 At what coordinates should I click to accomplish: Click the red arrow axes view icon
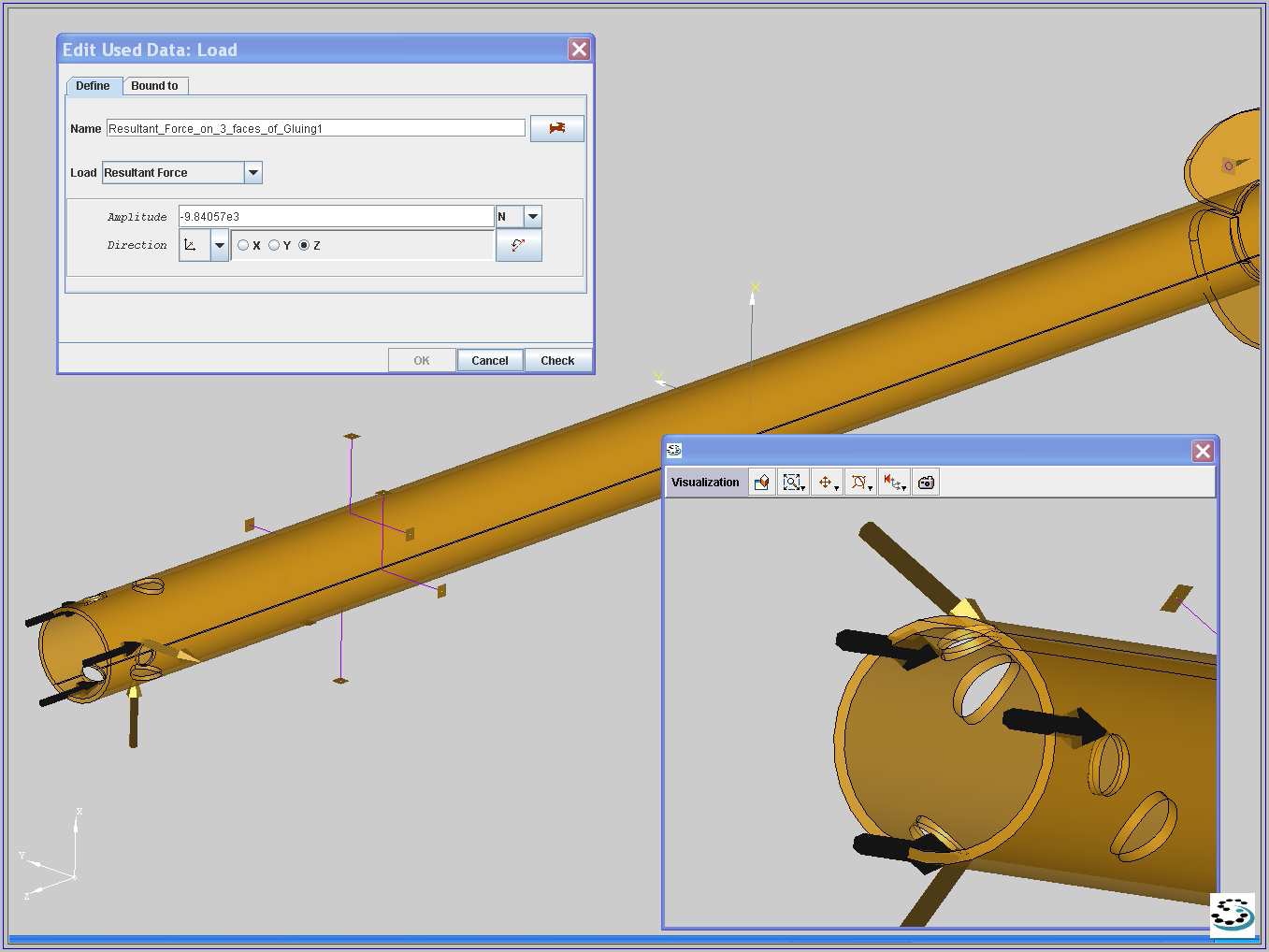click(893, 483)
